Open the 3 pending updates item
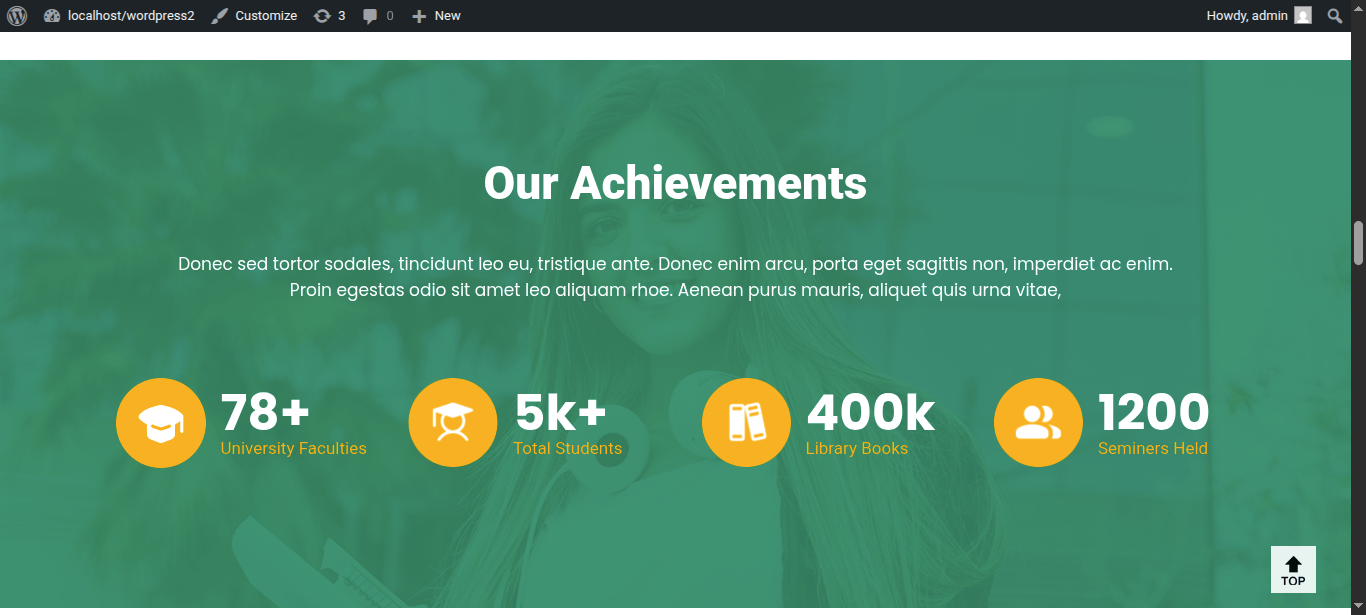Screen dimensions: 1366x615 pos(330,16)
